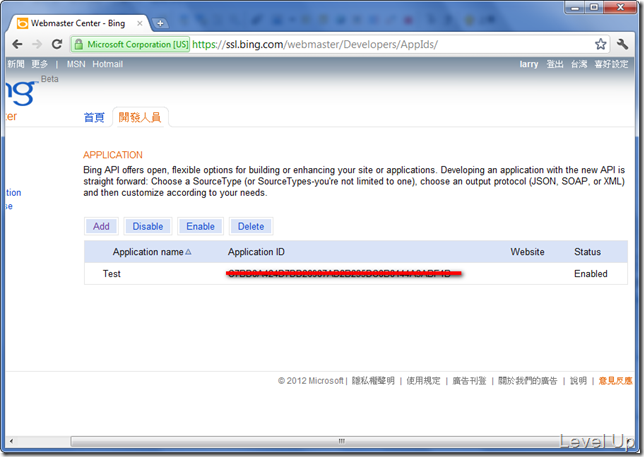Select the Test application row name
This screenshot has height=457, width=644.
(x=112, y=273)
